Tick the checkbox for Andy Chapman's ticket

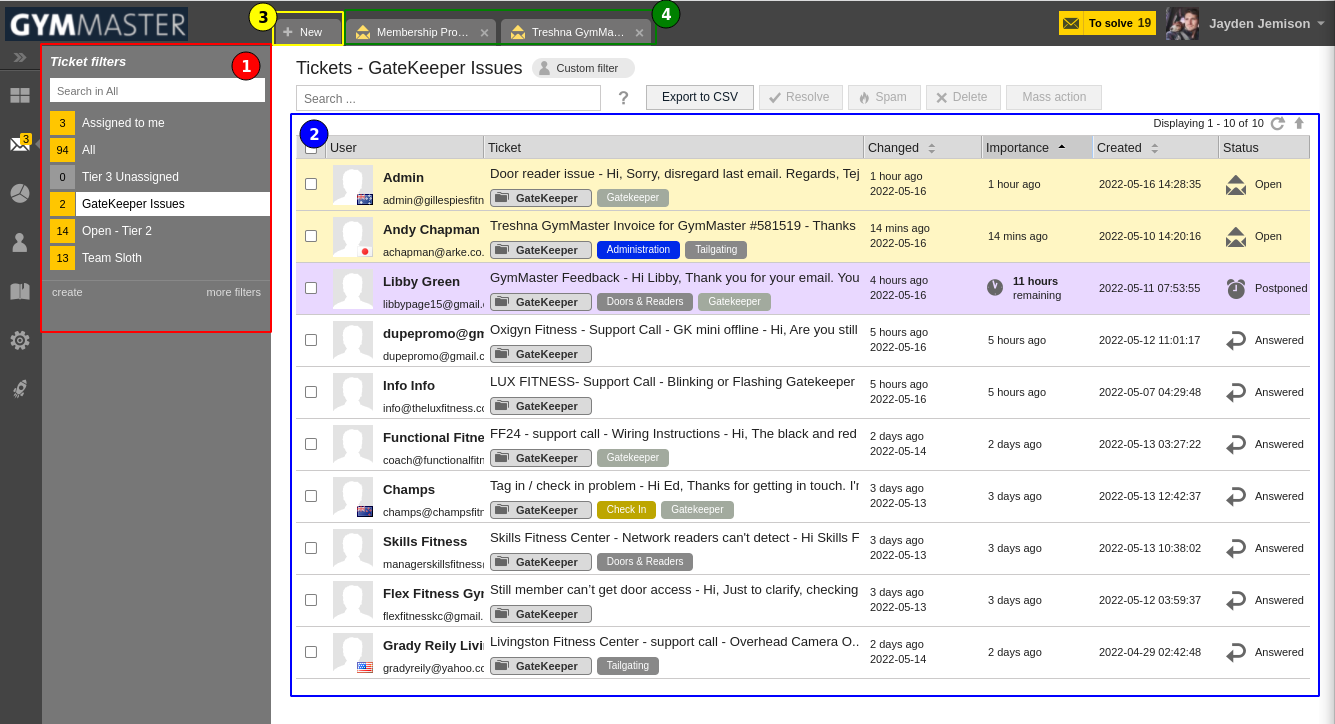coord(311,236)
